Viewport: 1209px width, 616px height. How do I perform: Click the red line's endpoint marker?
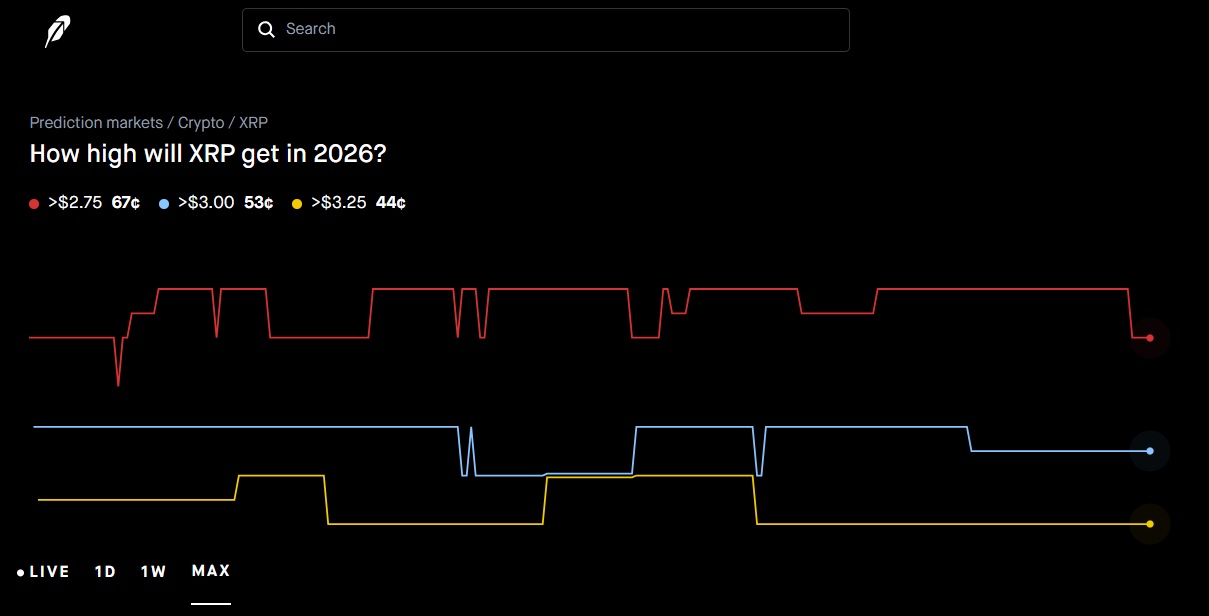coord(1150,338)
